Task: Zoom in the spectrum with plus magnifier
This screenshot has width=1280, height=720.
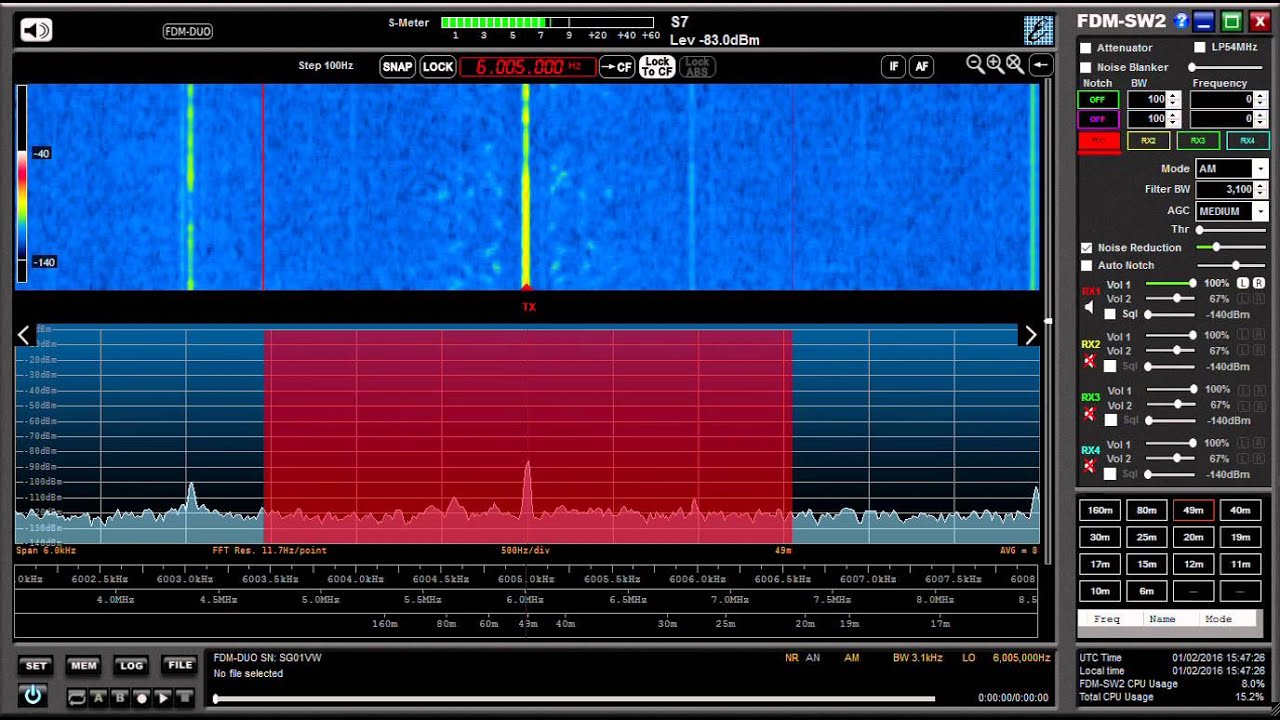Action: pyautogui.click(x=995, y=64)
